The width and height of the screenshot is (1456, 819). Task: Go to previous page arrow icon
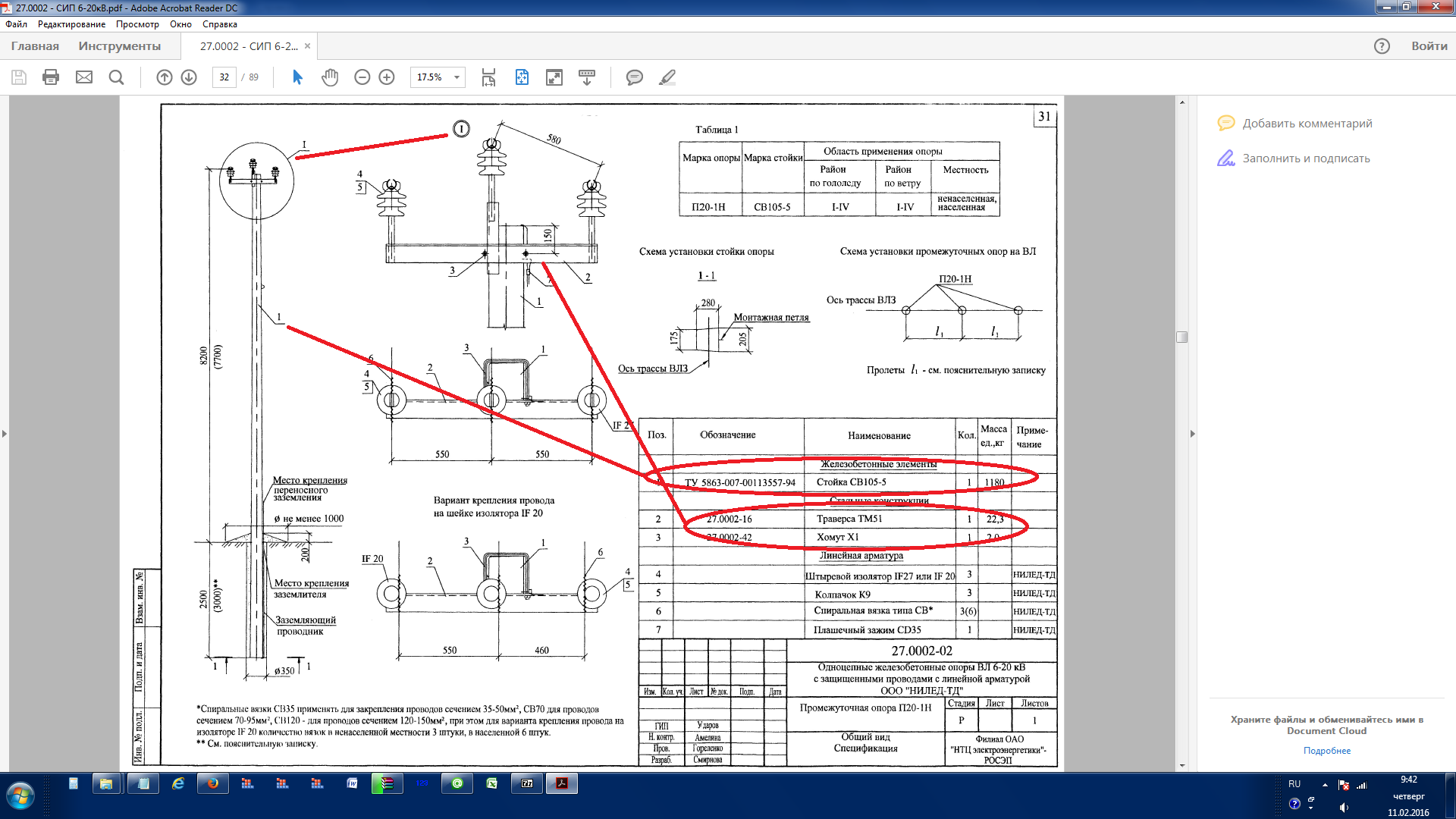tap(165, 77)
